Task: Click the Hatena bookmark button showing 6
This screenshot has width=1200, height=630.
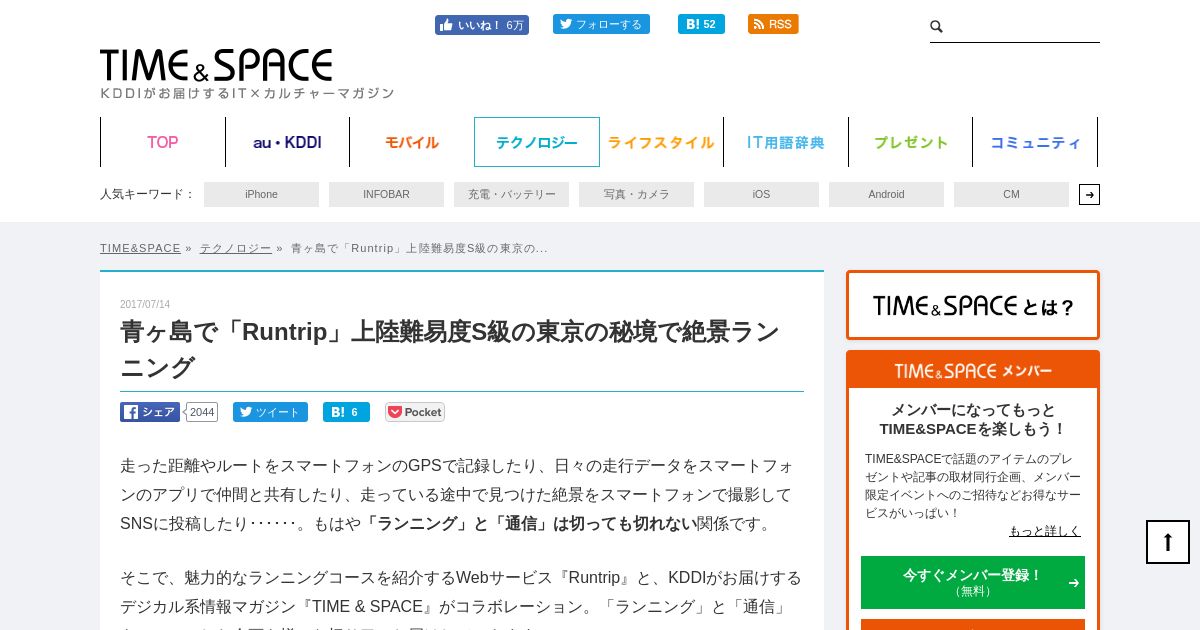Action: (x=346, y=412)
